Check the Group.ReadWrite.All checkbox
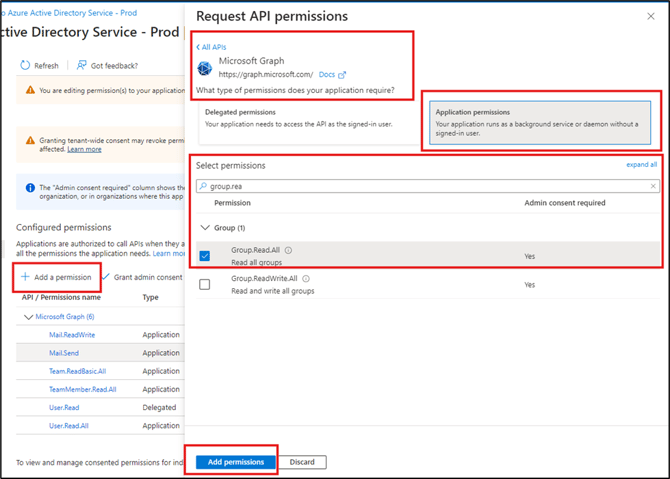This screenshot has width=670, height=479. [x=205, y=285]
